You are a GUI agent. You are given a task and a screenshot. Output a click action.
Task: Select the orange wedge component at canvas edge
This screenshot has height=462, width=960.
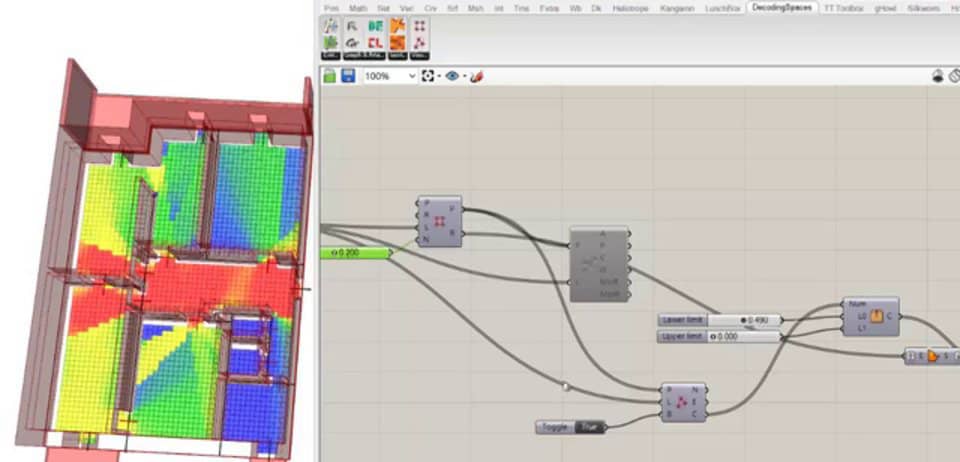(932, 356)
